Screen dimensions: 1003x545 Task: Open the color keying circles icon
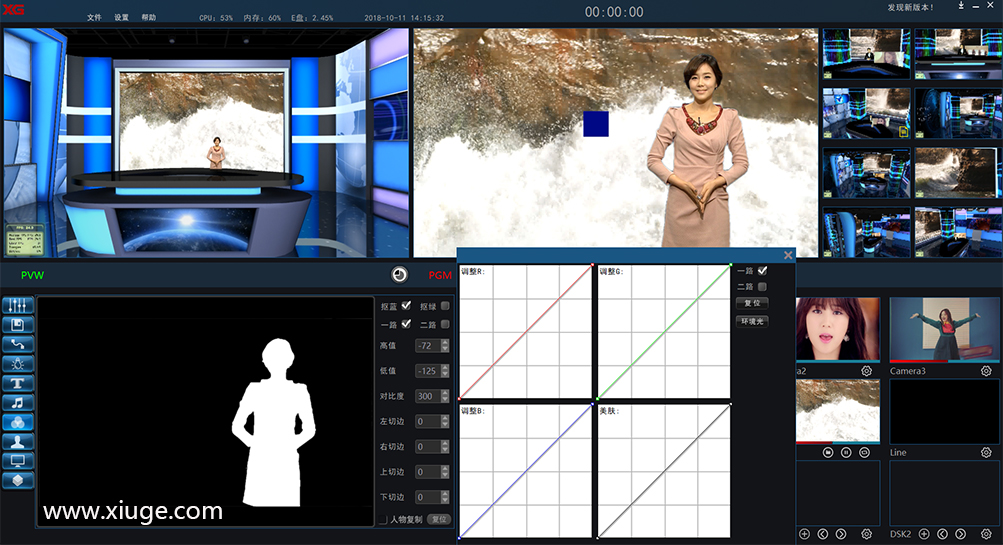click(x=20, y=422)
